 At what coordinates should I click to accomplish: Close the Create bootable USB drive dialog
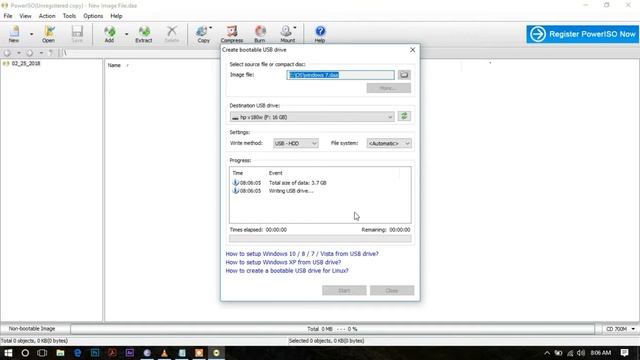point(412,50)
